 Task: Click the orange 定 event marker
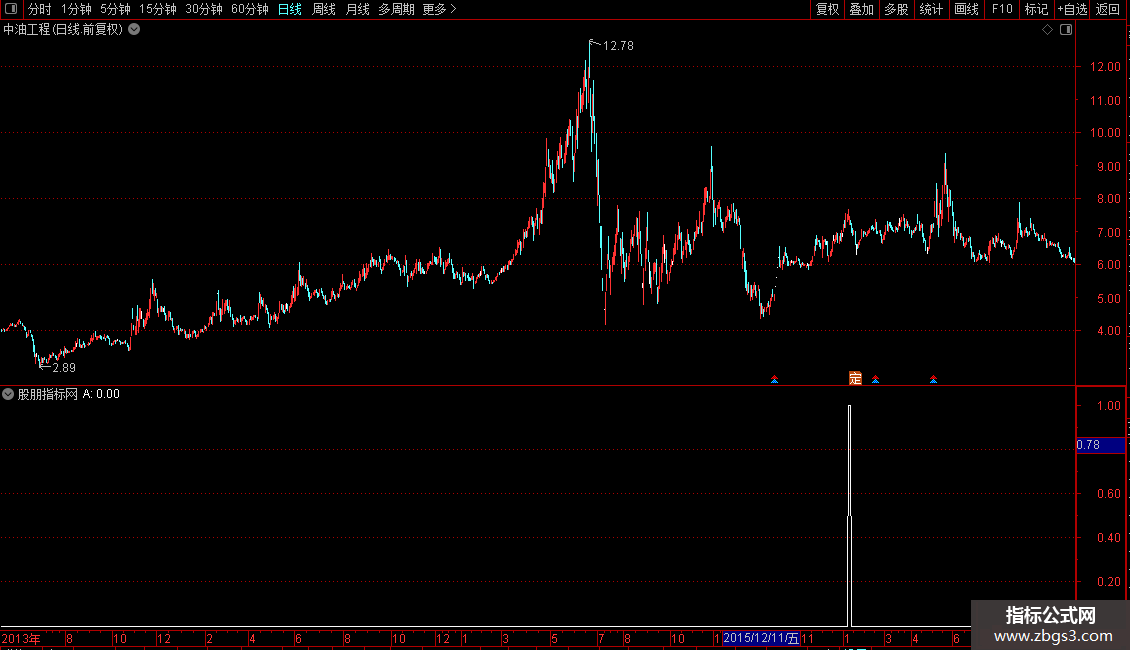pos(855,378)
